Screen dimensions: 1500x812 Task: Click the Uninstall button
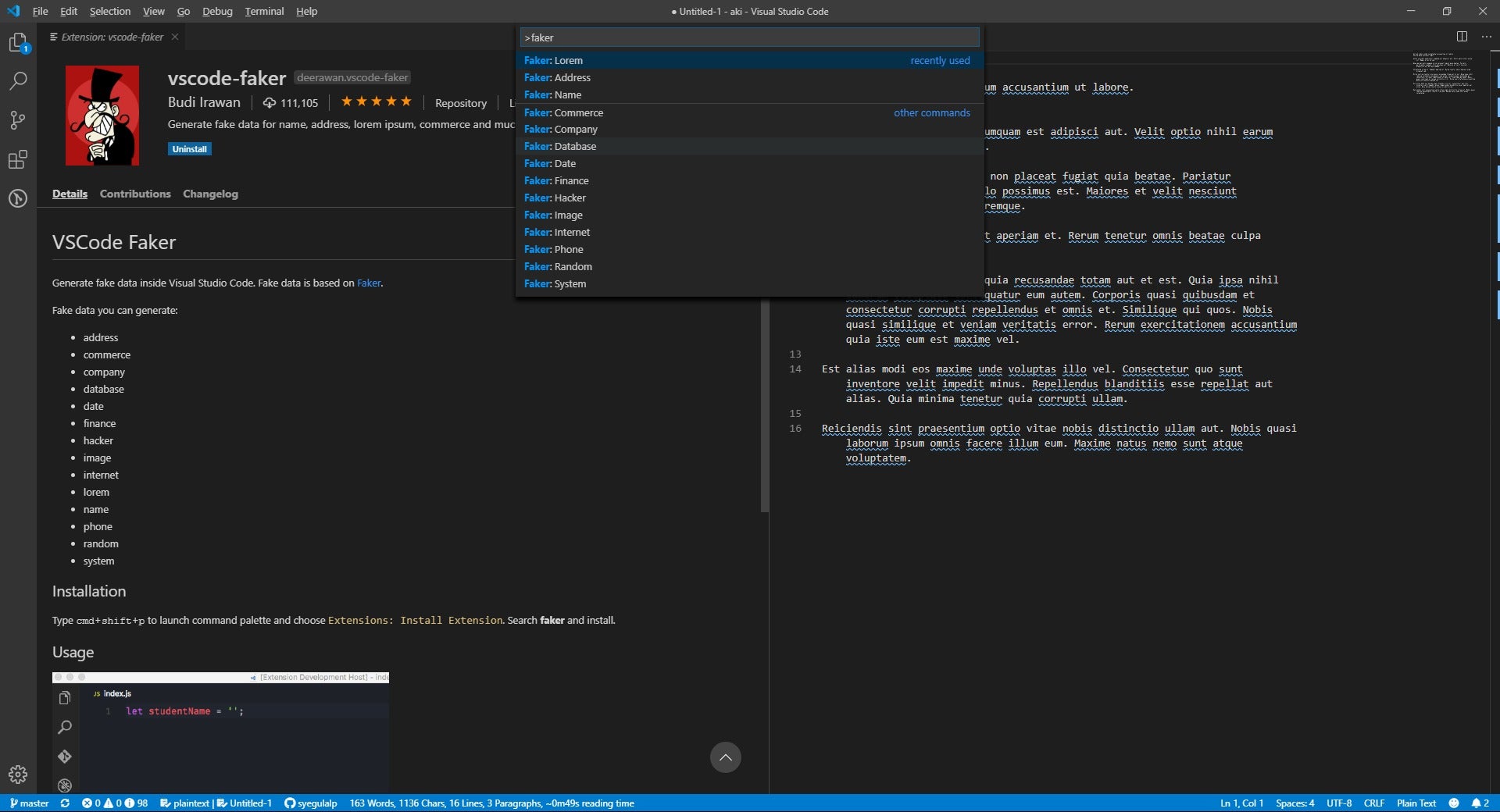[190, 149]
